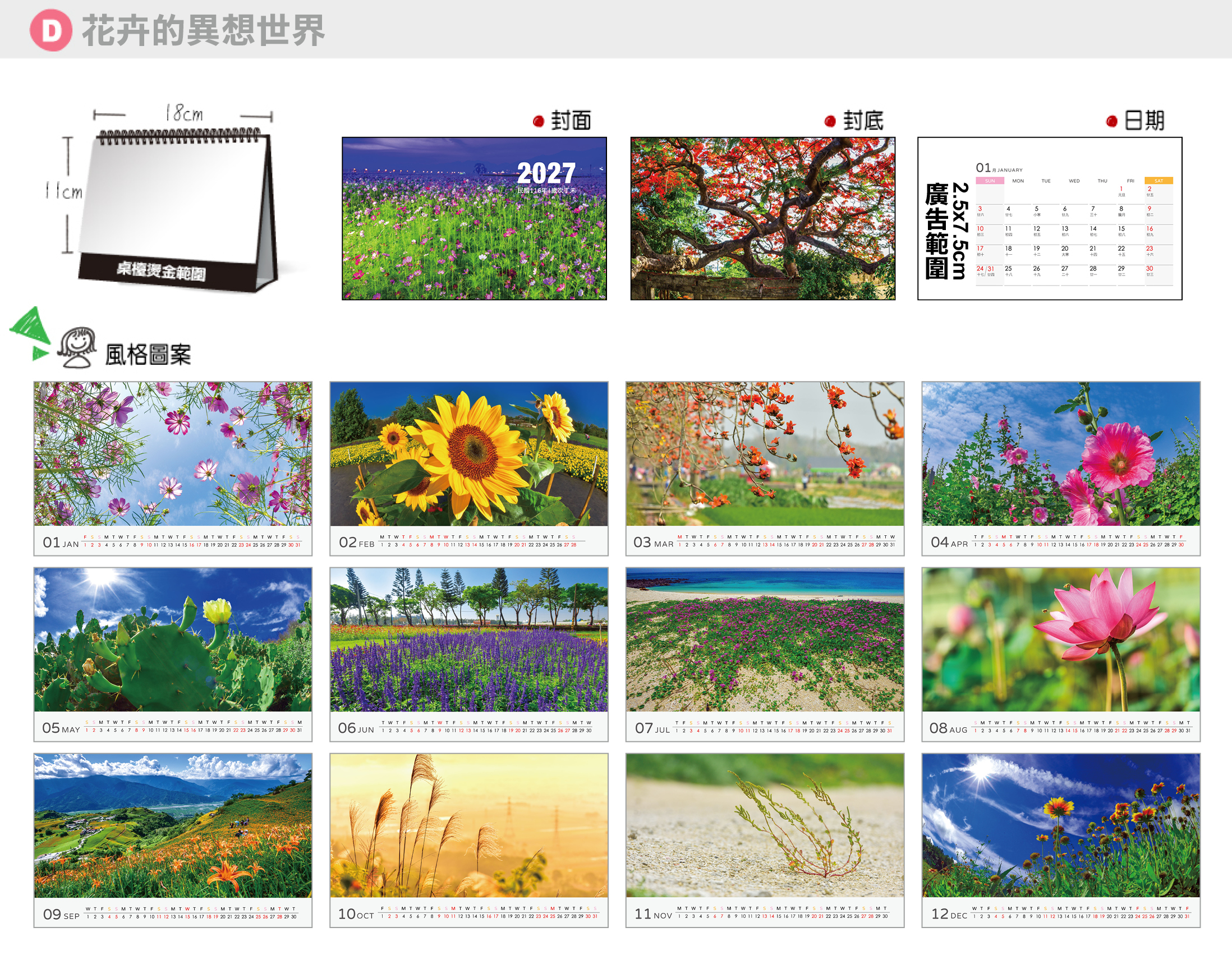
Task: Select the 01 JAN cosmos sky thumbnail
Action: coord(173,469)
